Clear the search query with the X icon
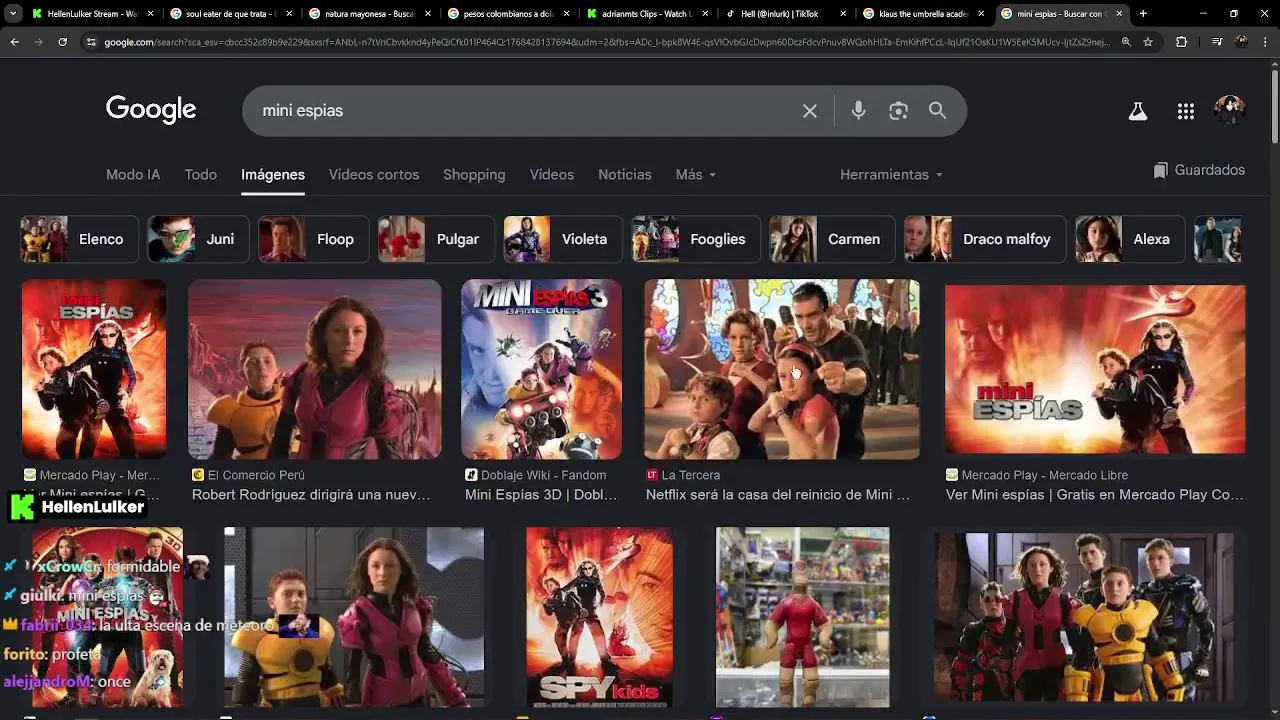 click(x=810, y=111)
